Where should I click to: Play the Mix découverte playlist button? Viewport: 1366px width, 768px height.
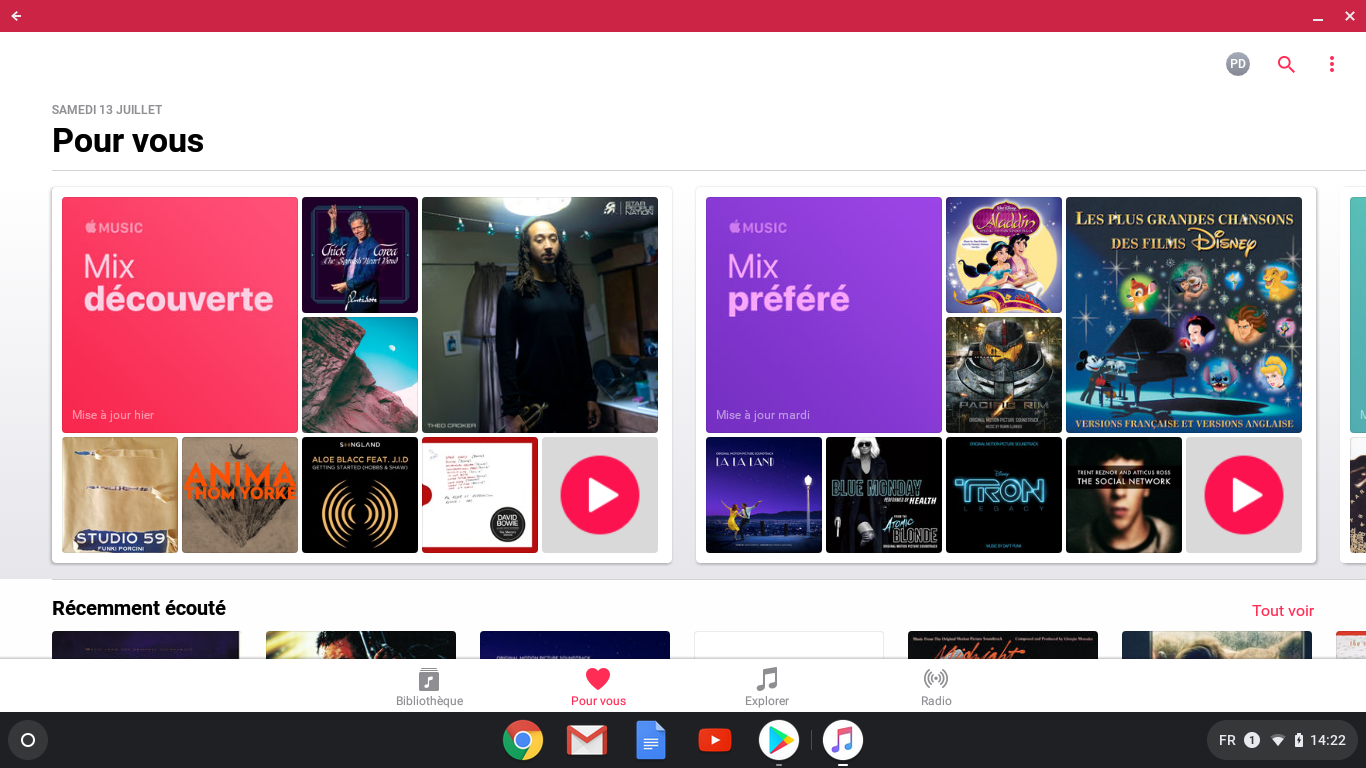point(600,495)
